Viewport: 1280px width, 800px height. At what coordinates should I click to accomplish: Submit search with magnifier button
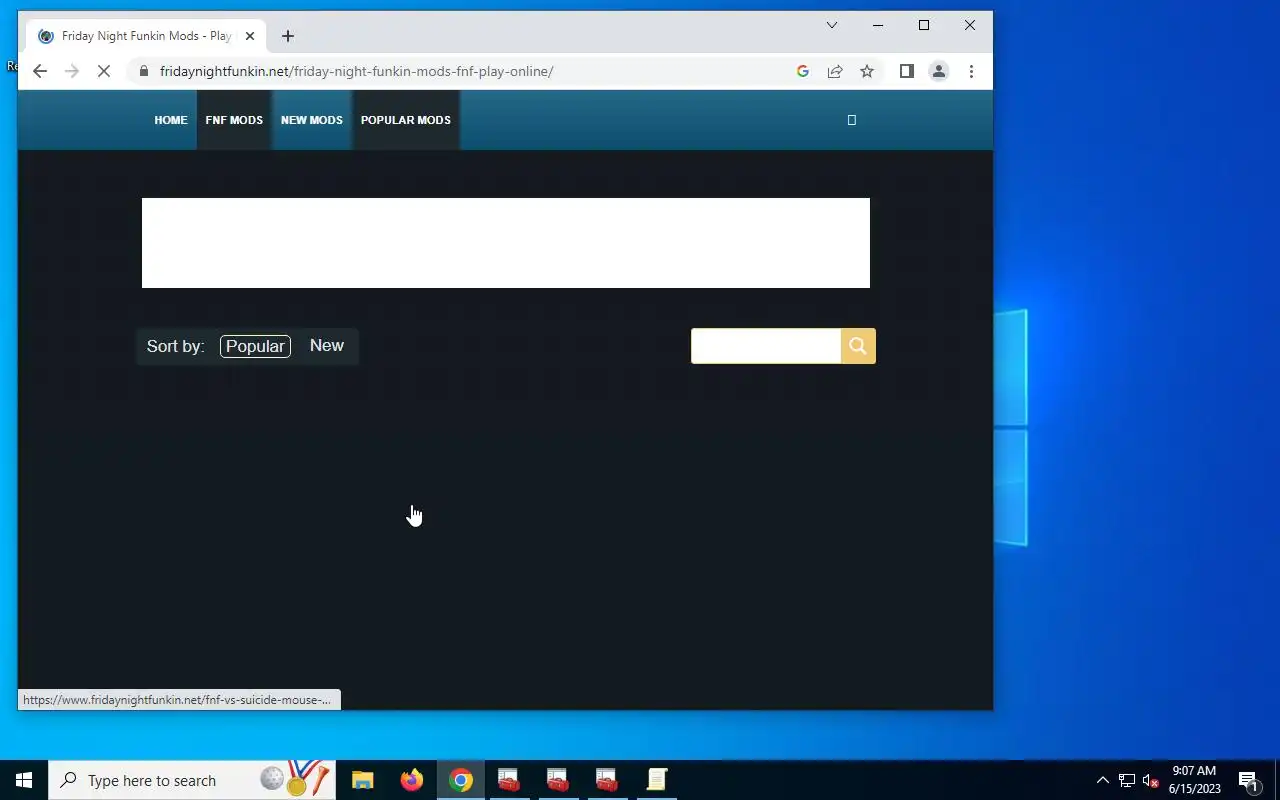(x=858, y=346)
